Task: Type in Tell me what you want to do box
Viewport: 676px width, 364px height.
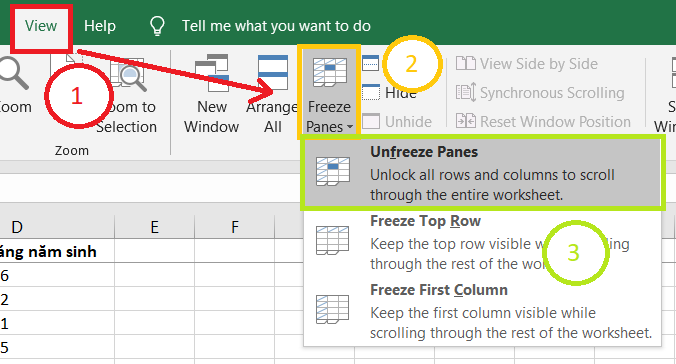Action: (x=276, y=26)
